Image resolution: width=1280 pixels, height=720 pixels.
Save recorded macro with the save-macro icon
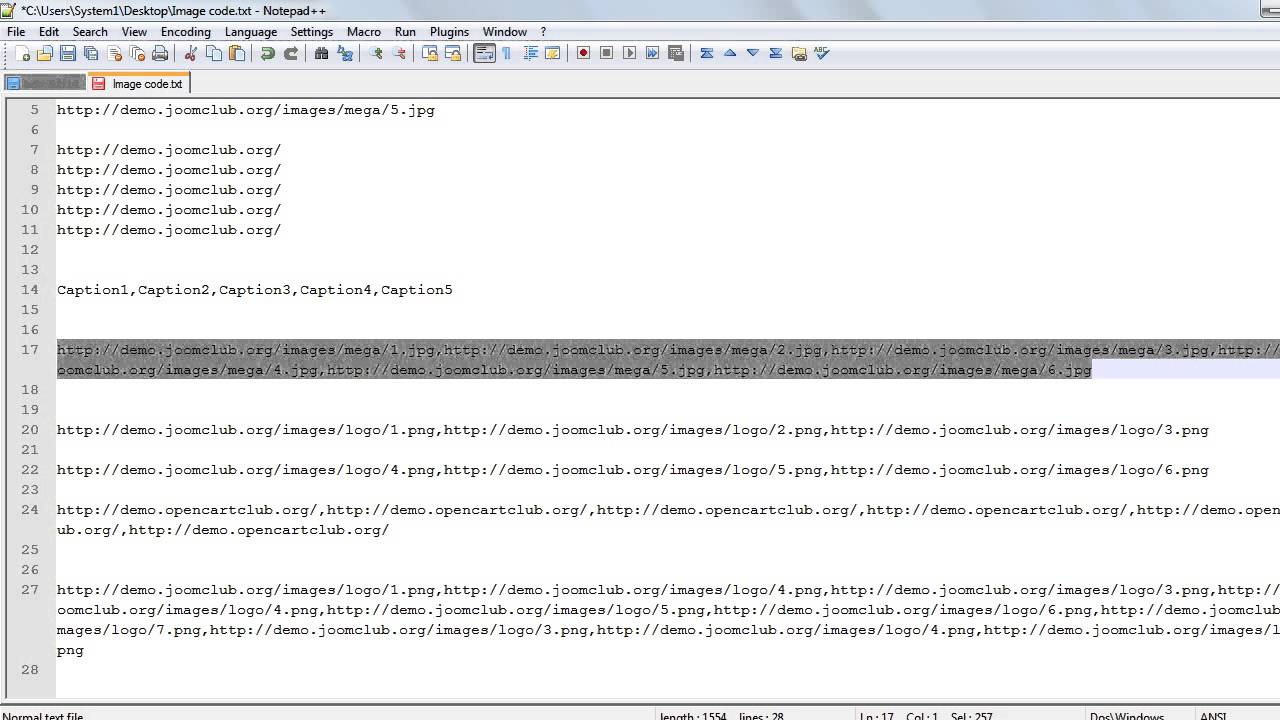676,54
